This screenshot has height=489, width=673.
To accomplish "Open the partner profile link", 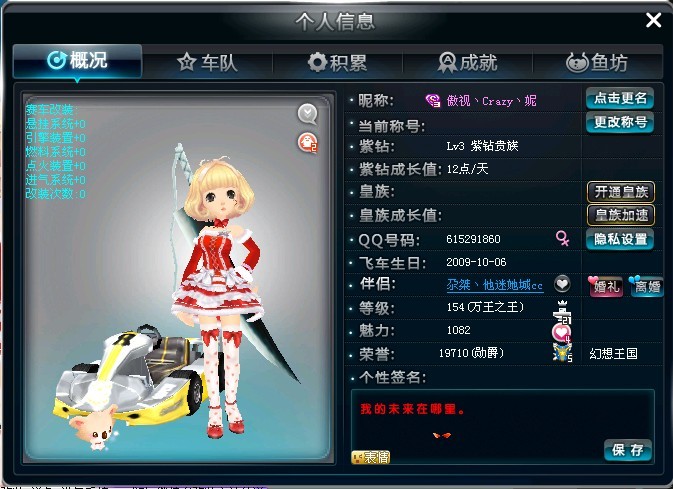I will click(495, 285).
